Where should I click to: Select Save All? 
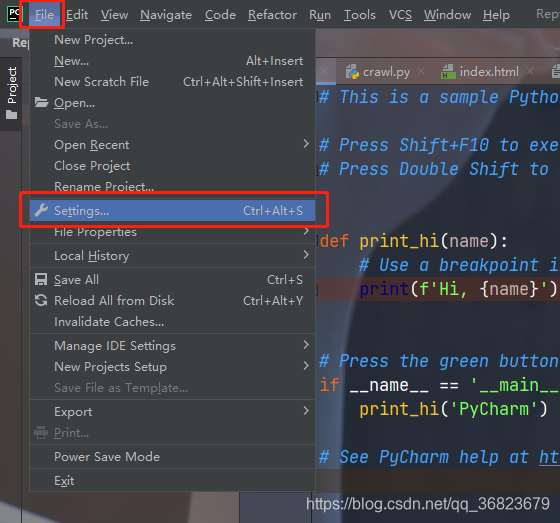coord(172,279)
